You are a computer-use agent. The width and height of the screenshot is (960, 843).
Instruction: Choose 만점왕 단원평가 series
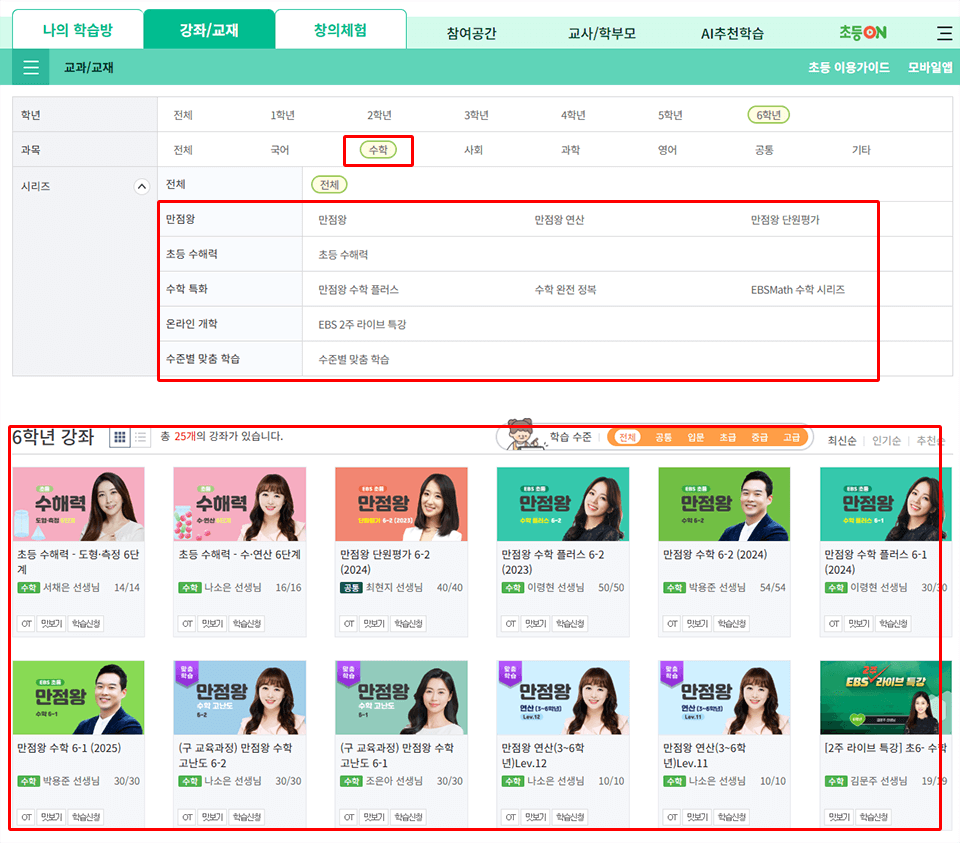(785, 220)
